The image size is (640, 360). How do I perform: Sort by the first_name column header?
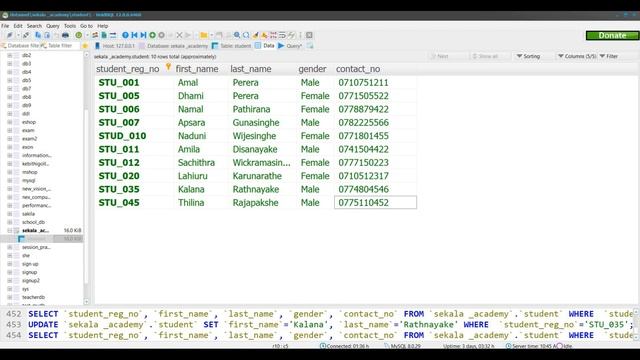pos(197,69)
